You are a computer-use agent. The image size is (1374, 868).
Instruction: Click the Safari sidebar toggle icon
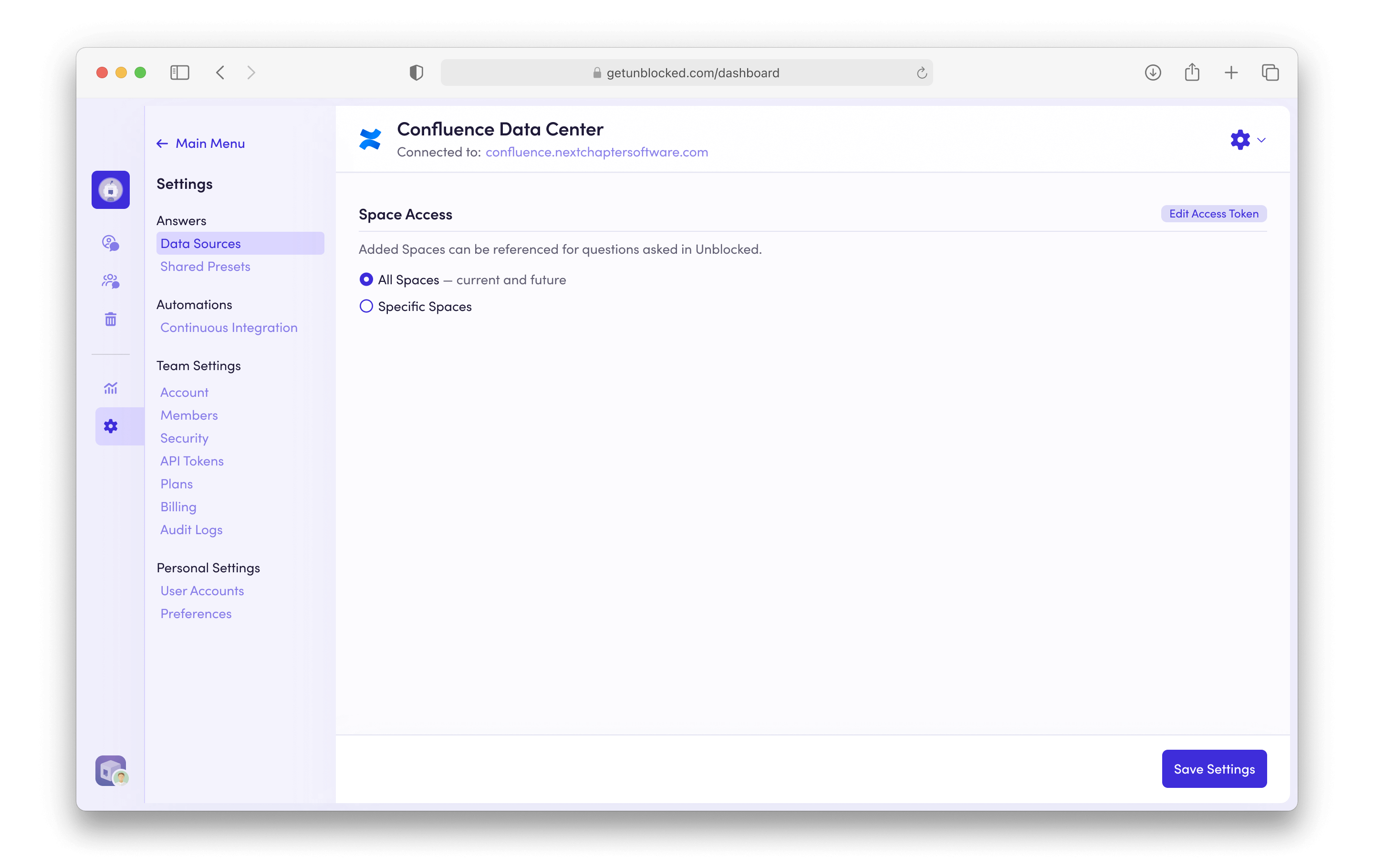coord(180,72)
